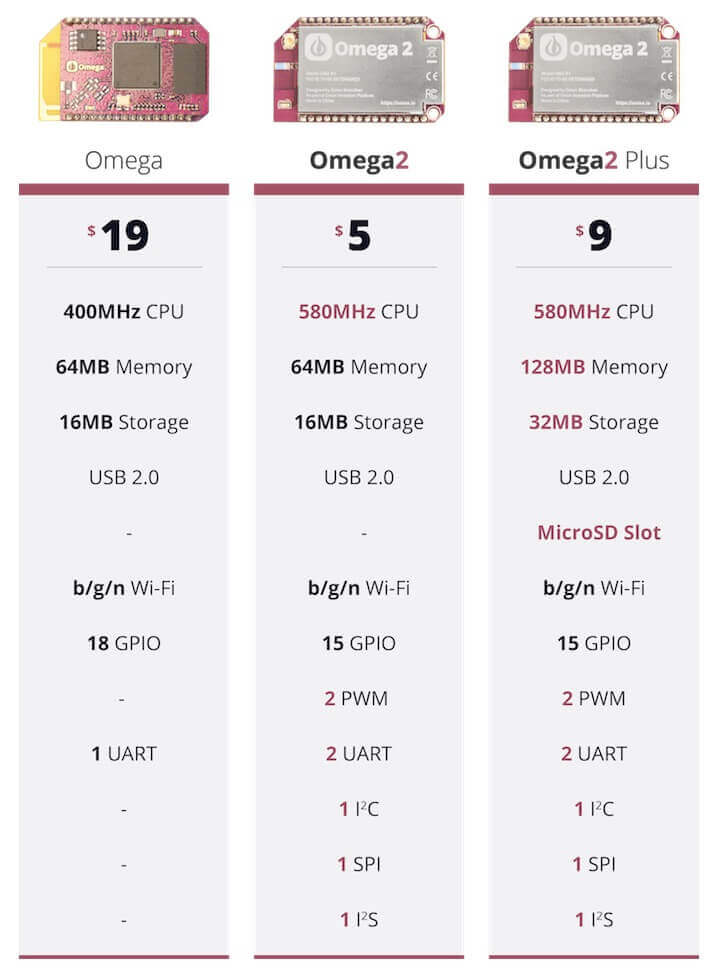Select 1 SPI in Omega2 column

tap(359, 864)
